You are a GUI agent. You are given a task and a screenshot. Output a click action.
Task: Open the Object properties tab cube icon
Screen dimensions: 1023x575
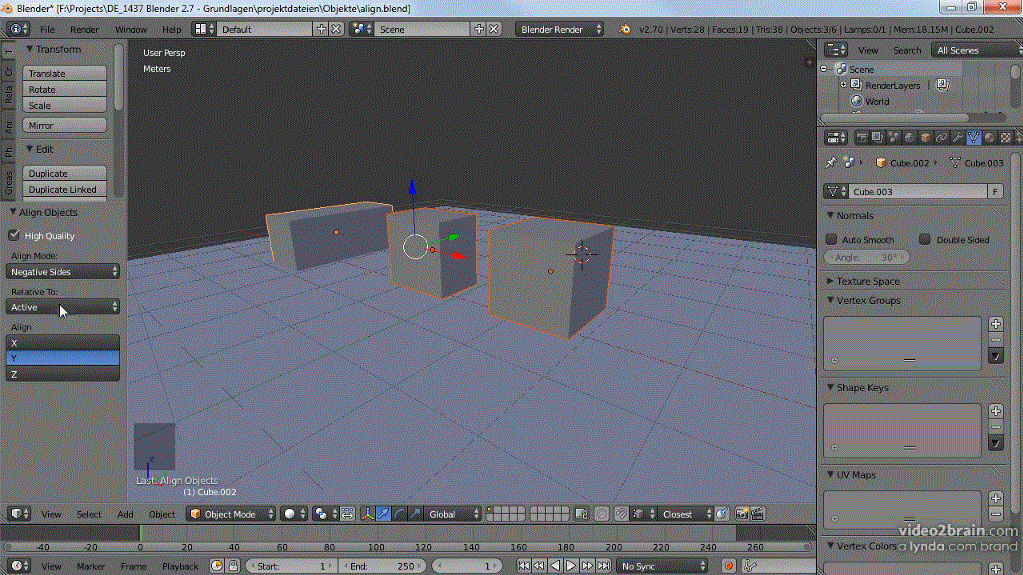click(x=925, y=138)
